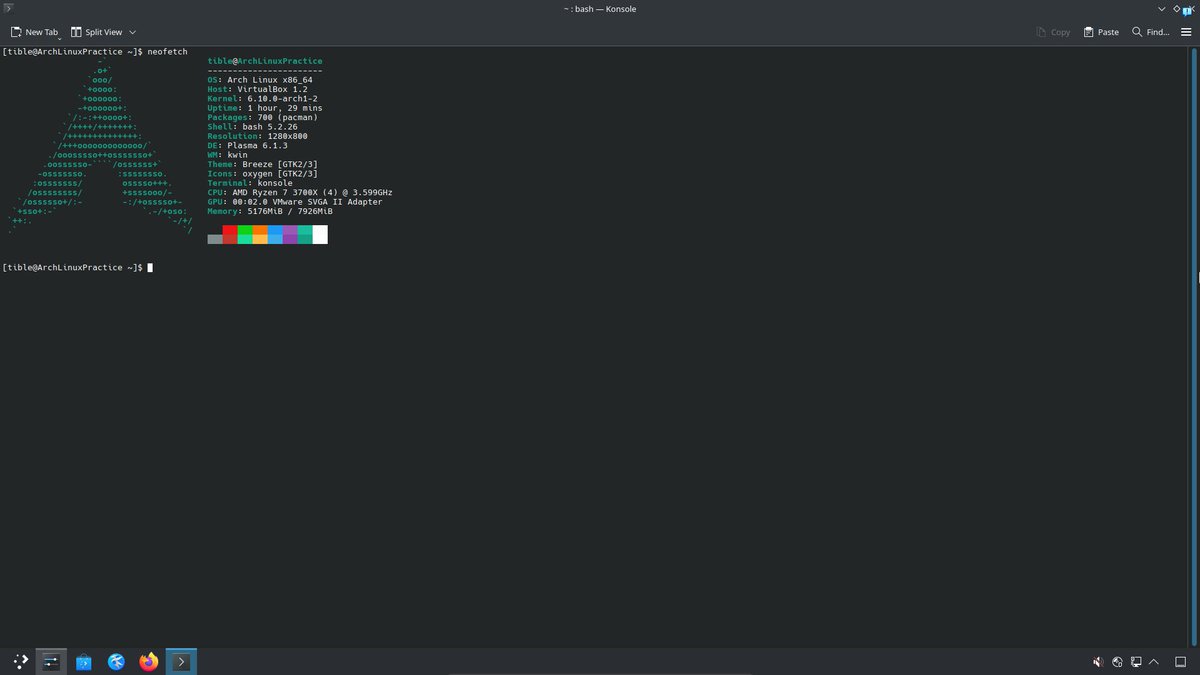Viewport: 1200px width, 675px height.
Task: Click the Paste toolbar button
Action: 1101,32
